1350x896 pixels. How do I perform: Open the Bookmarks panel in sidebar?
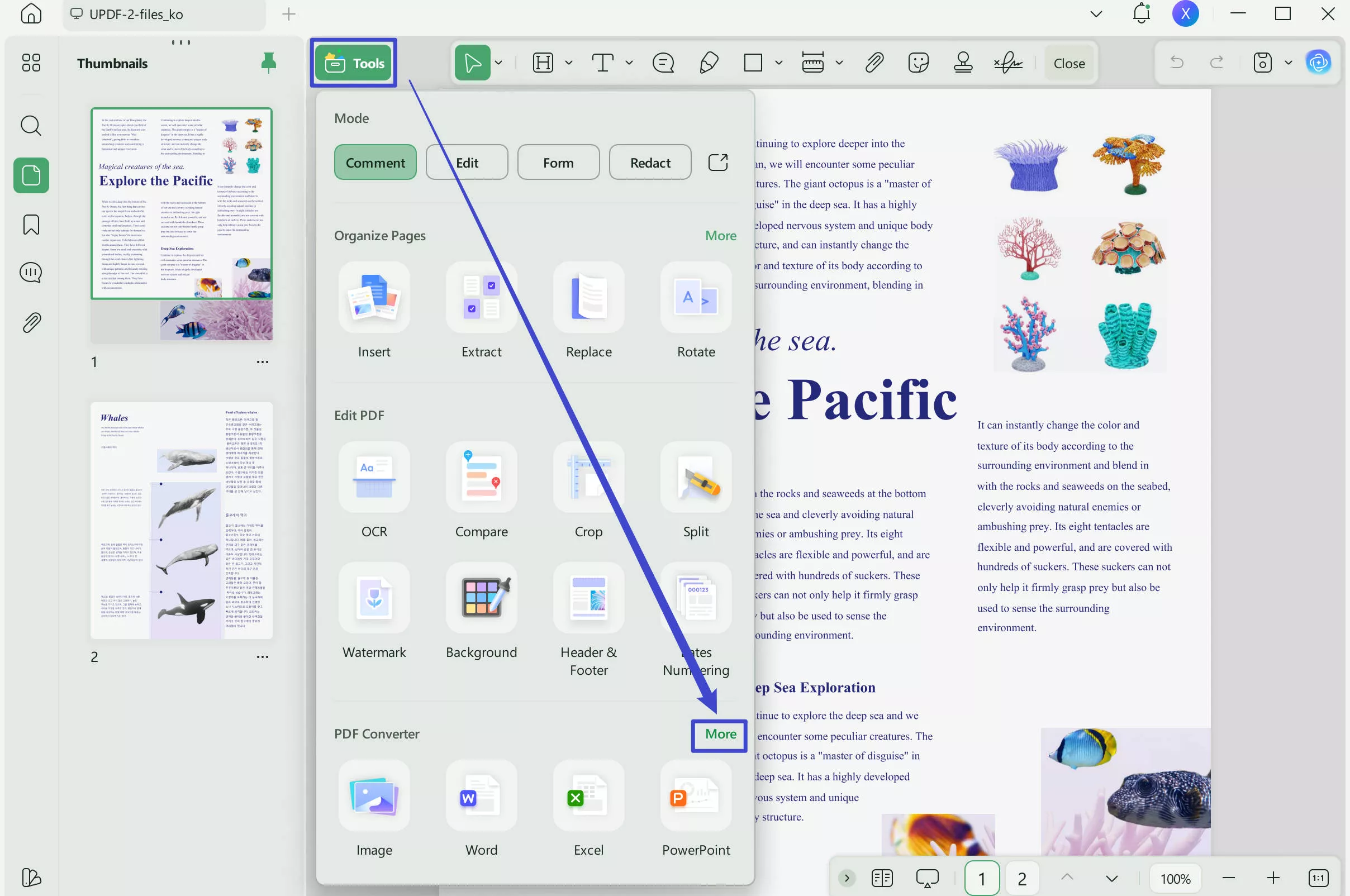point(31,225)
